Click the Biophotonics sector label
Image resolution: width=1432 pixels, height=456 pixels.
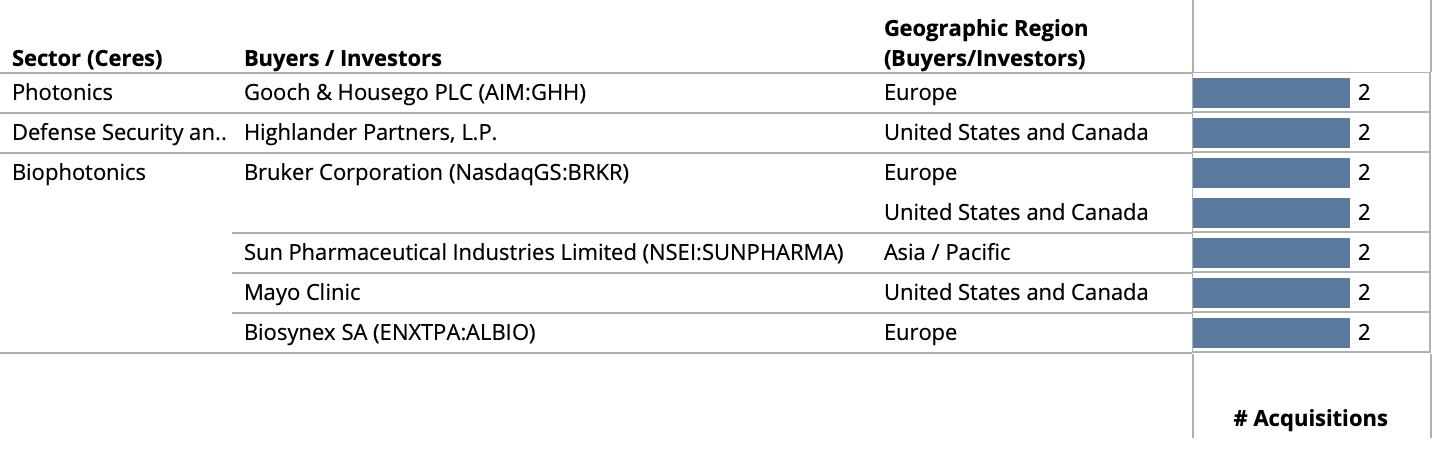(79, 173)
